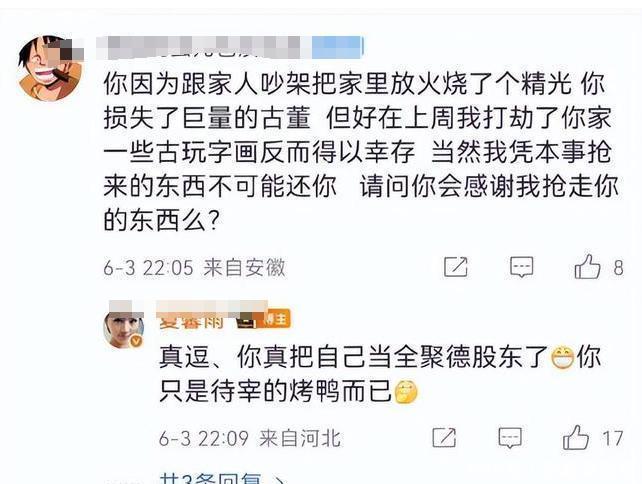Click timestamp 6-3 22:09 来自河北
642x484 pixels.
[250, 439]
